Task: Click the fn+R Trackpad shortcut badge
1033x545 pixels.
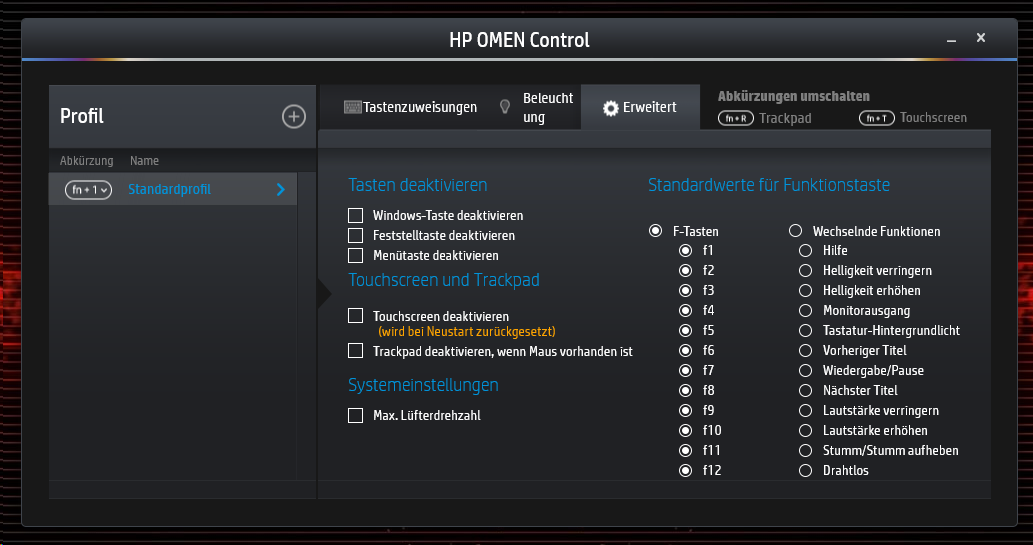Action: pos(735,119)
